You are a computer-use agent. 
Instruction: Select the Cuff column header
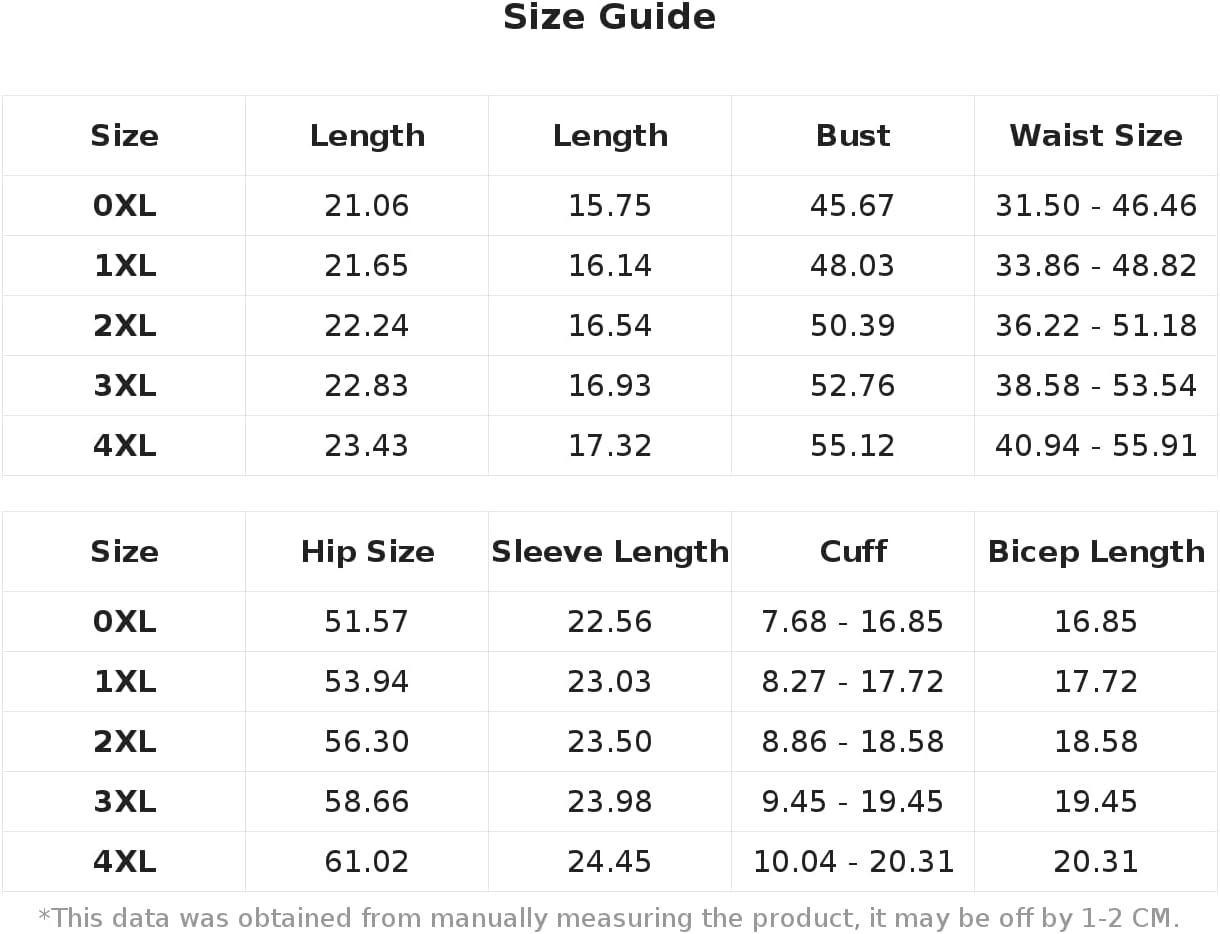853,552
